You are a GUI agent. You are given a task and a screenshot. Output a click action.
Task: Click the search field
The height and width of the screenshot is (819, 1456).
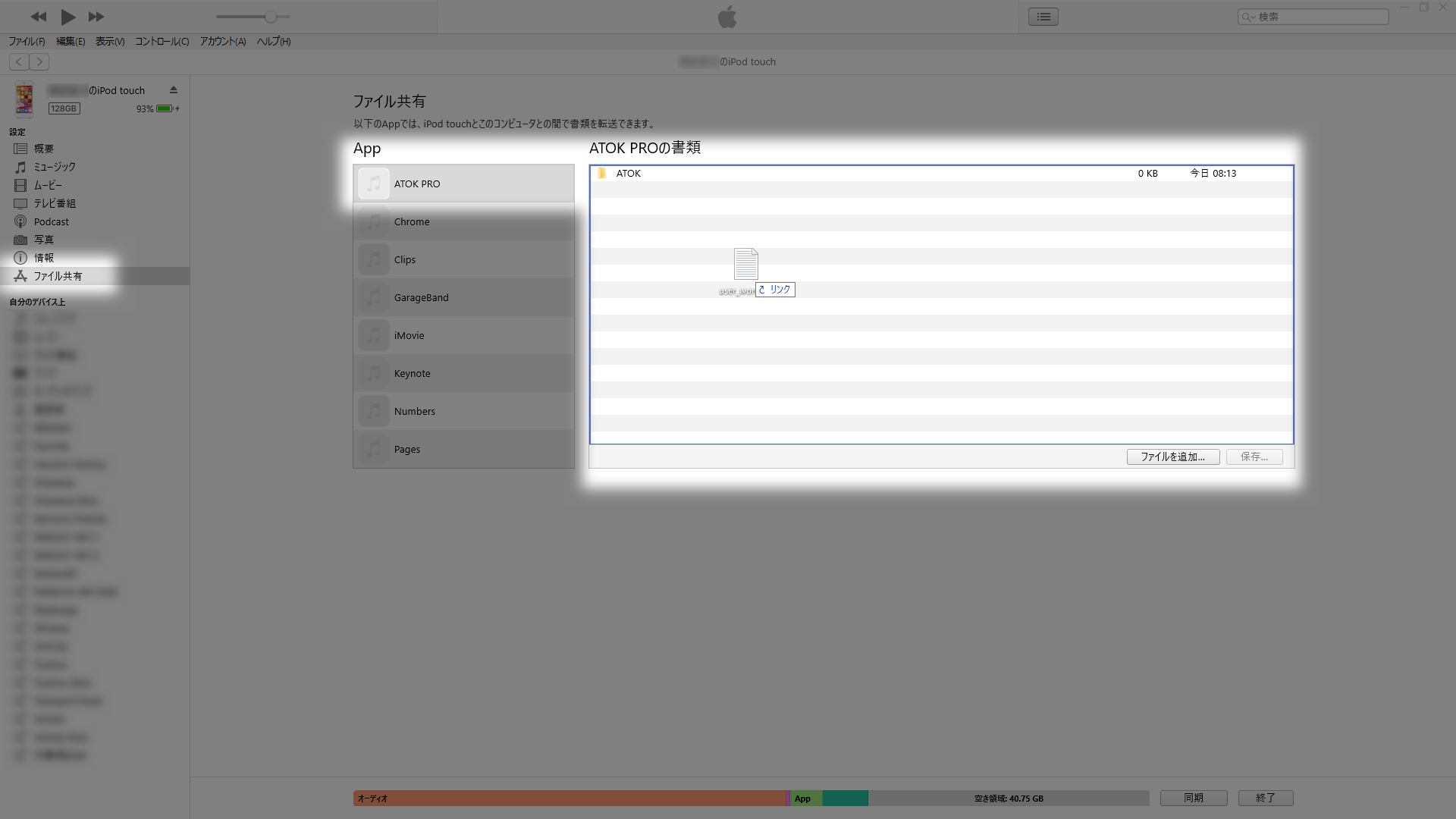[1313, 17]
